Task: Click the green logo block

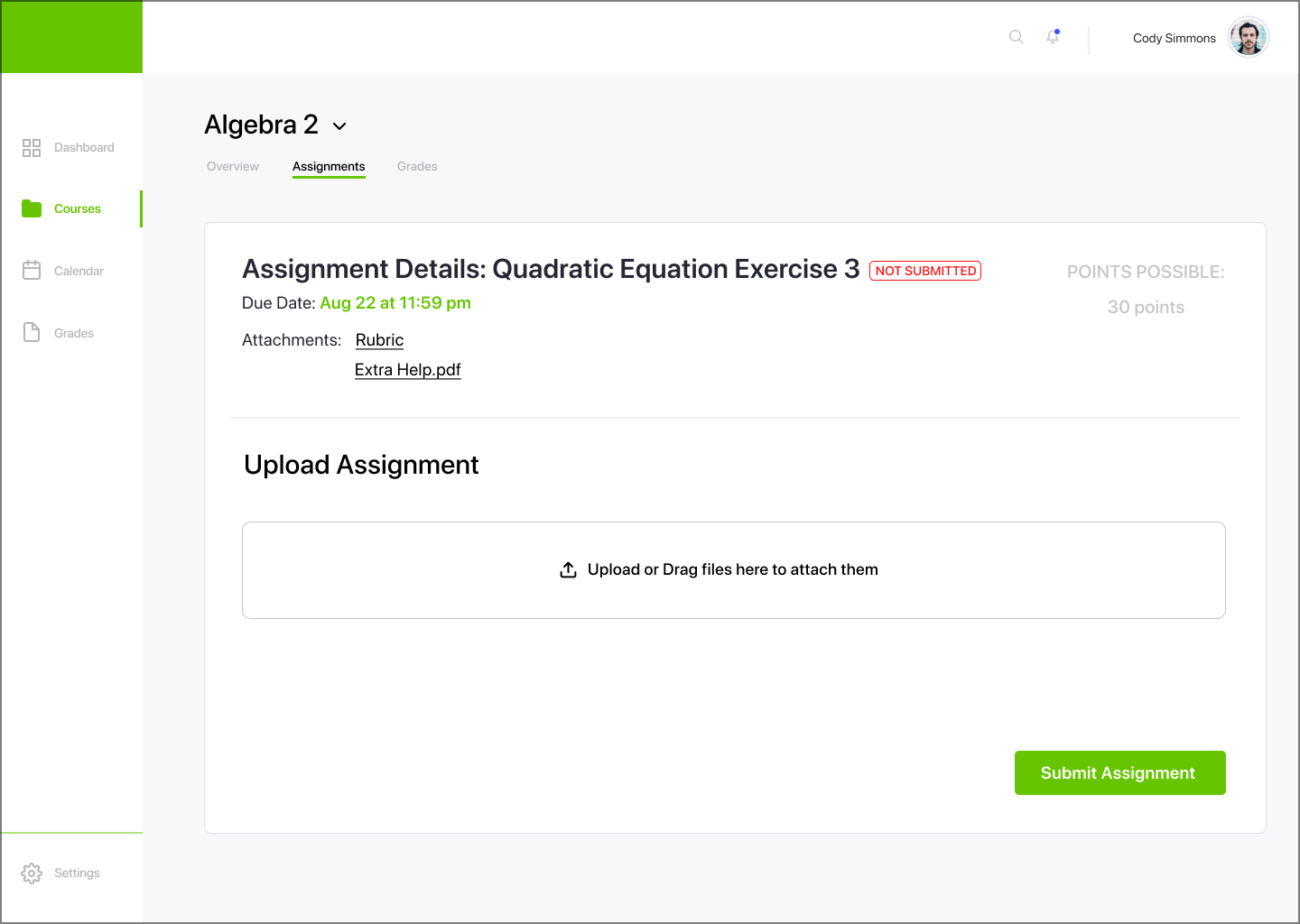Action: [71, 37]
